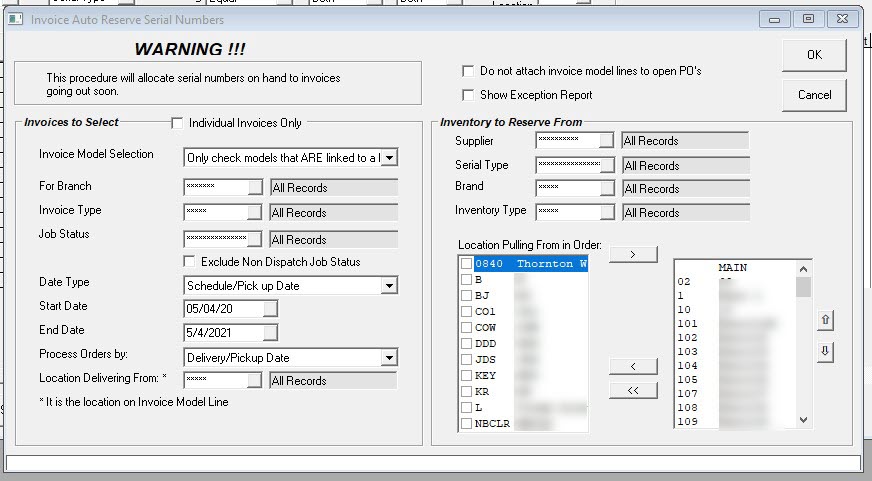The width and height of the screenshot is (872, 481).
Task: Select MAIN in location order list
Action: [735, 267]
